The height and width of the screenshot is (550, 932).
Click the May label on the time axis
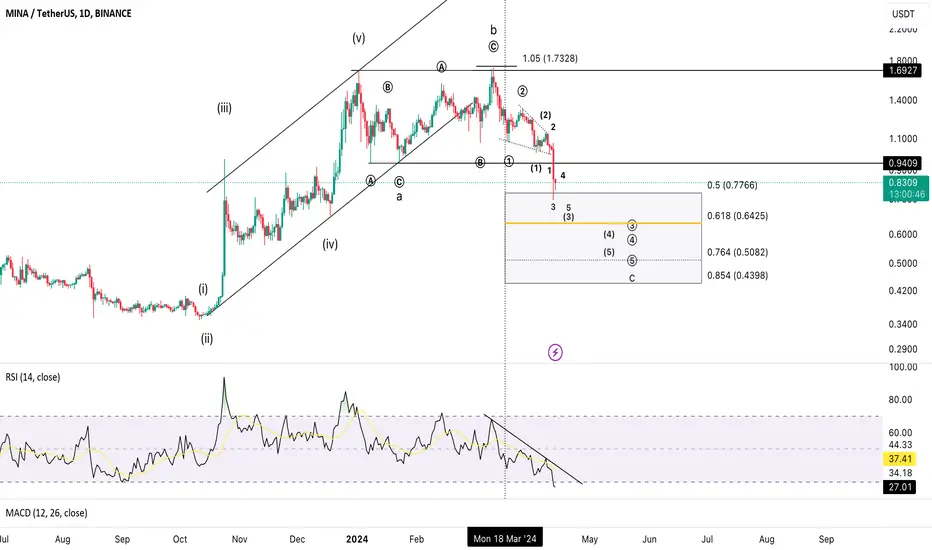pyautogui.click(x=590, y=539)
